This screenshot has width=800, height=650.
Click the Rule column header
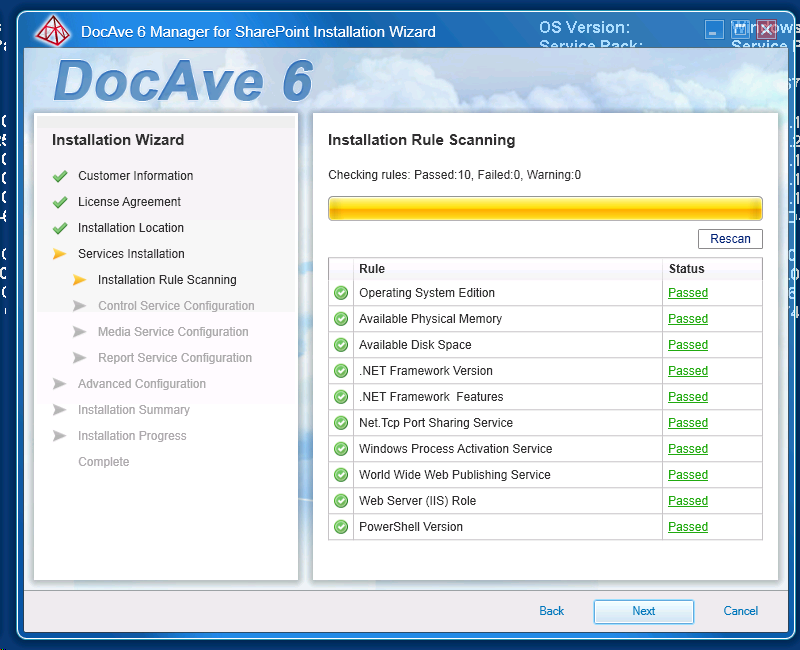click(372, 269)
